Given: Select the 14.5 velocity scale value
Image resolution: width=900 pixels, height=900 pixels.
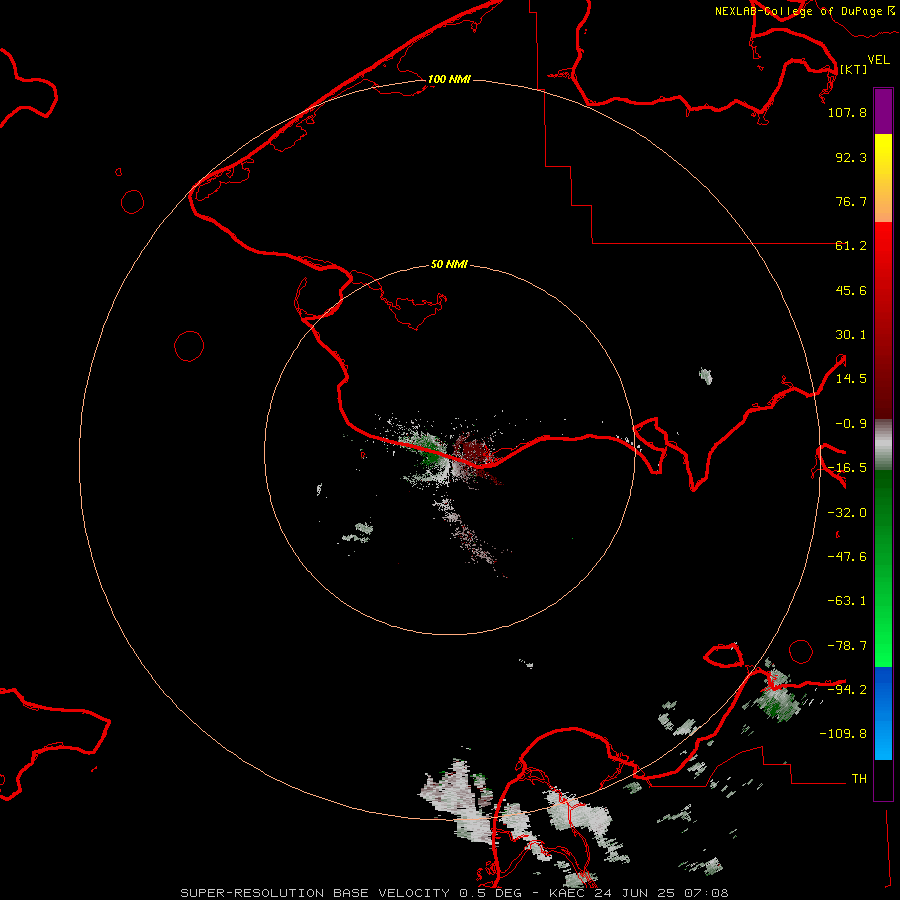Looking at the screenshot, I should click(x=851, y=379).
